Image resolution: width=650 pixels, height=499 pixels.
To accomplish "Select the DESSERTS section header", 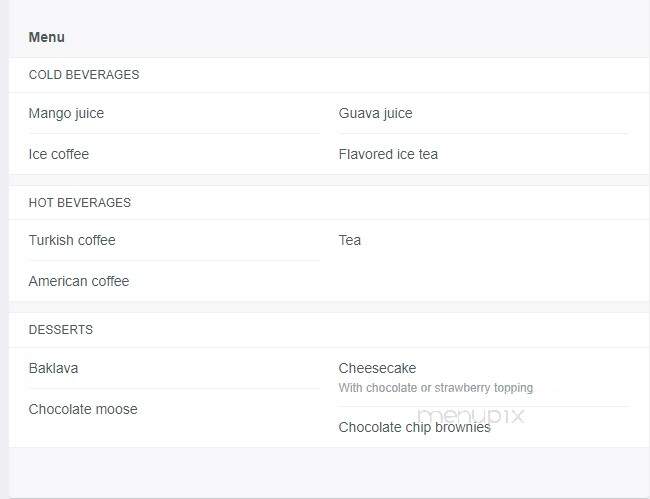I will pyautogui.click(x=61, y=330).
